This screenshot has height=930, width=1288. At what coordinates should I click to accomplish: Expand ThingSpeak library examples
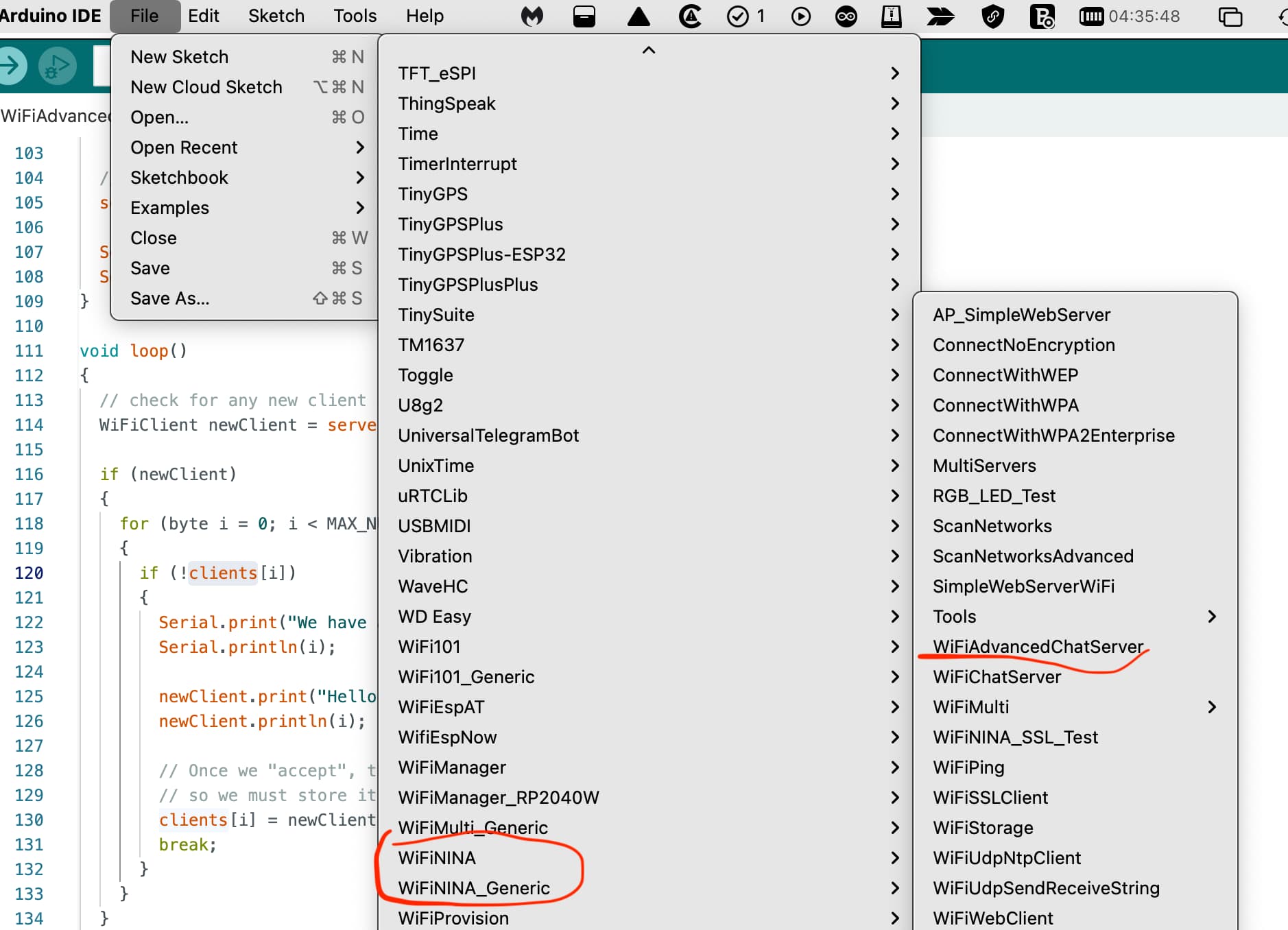649,104
